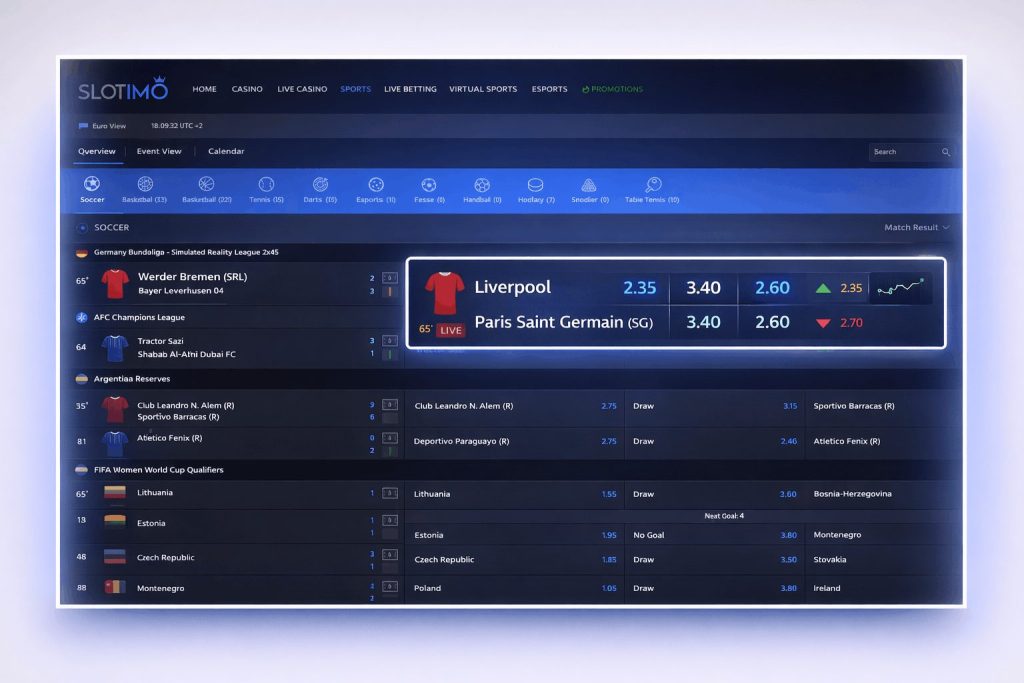Click the 2.70 falling odds indicator
Image resolution: width=1024 pixels, height=683 pixels.
[x=839, y=323]
